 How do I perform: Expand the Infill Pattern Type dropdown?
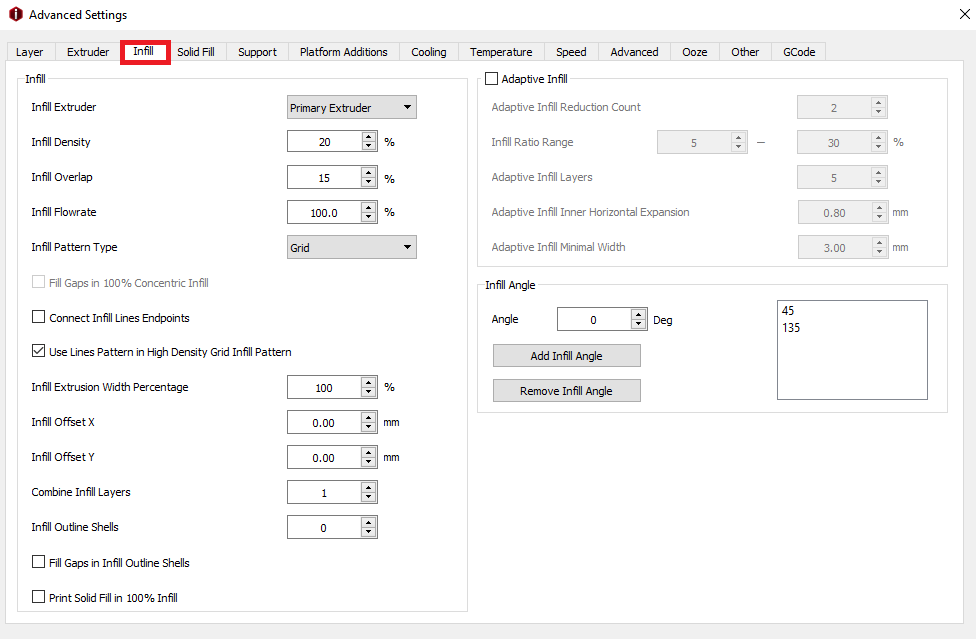(351, 247)
